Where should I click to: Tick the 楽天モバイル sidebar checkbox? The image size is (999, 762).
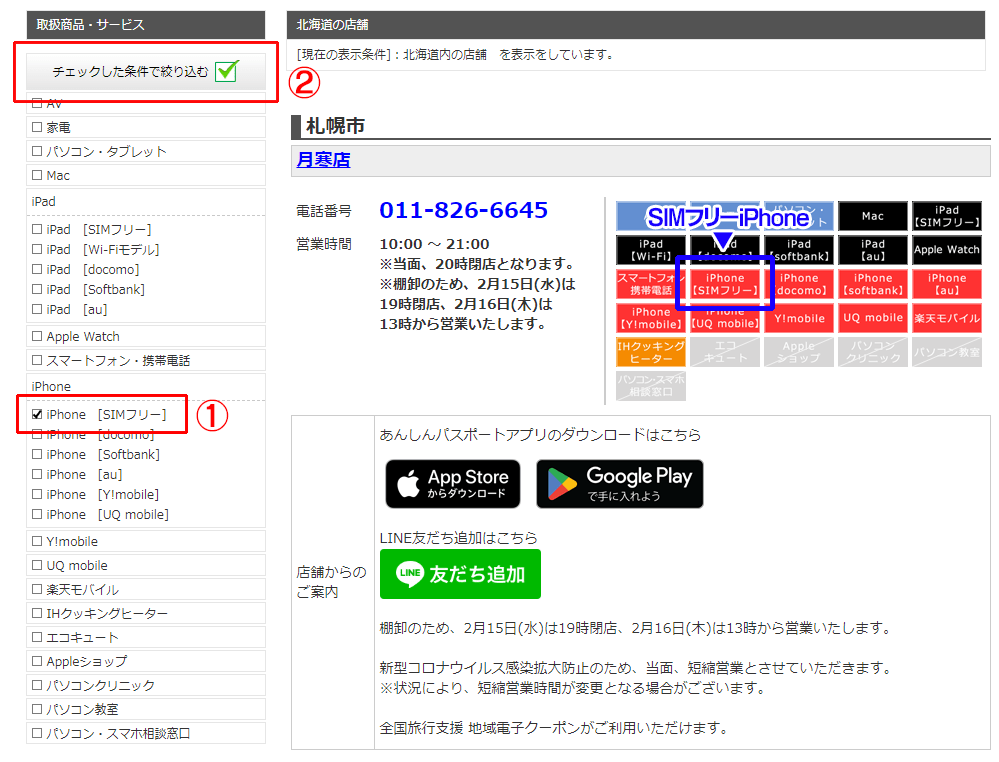pyautogui.click(x=37, y=589)
